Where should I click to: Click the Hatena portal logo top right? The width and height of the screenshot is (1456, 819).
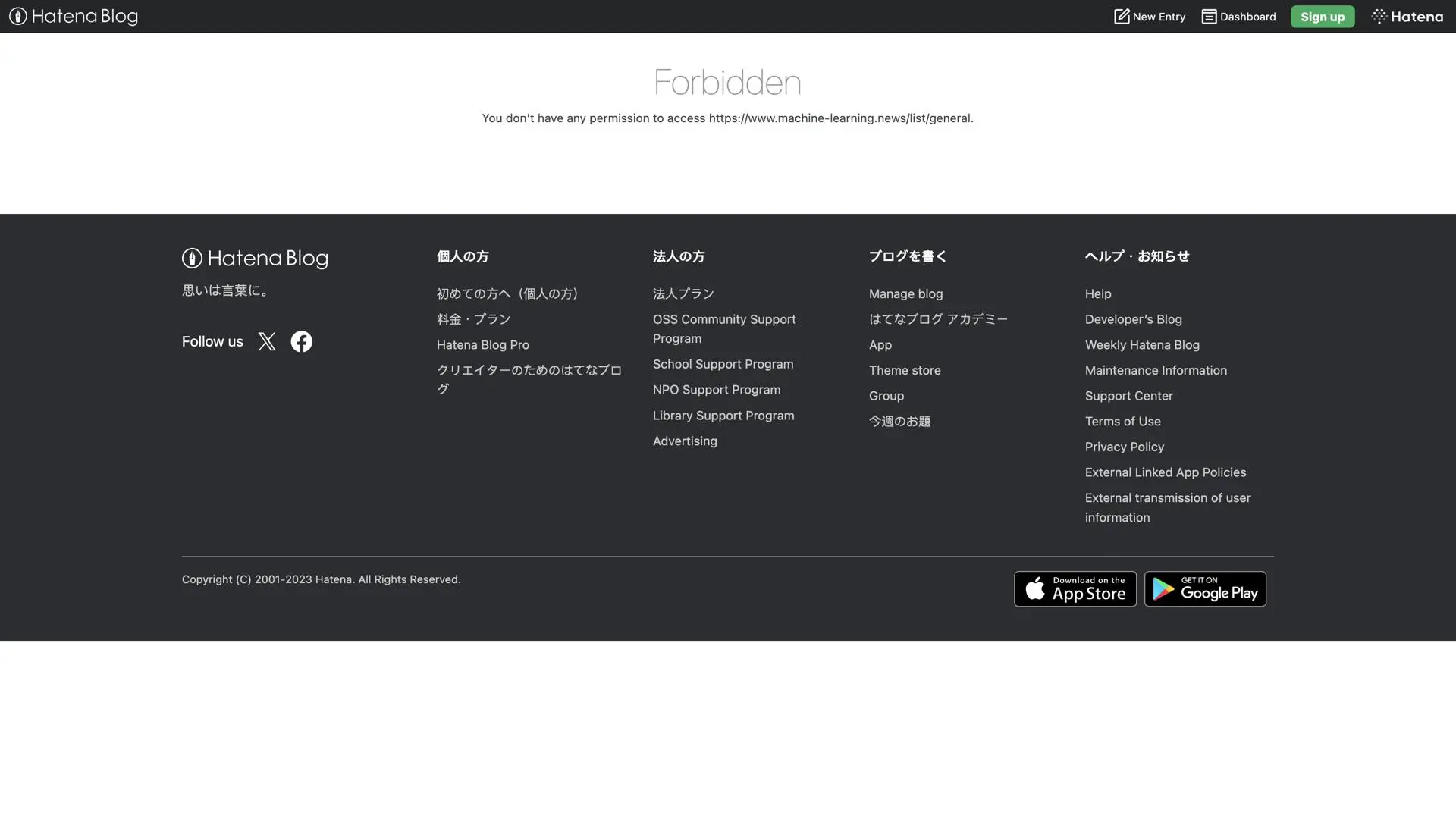coord(1407,16)
